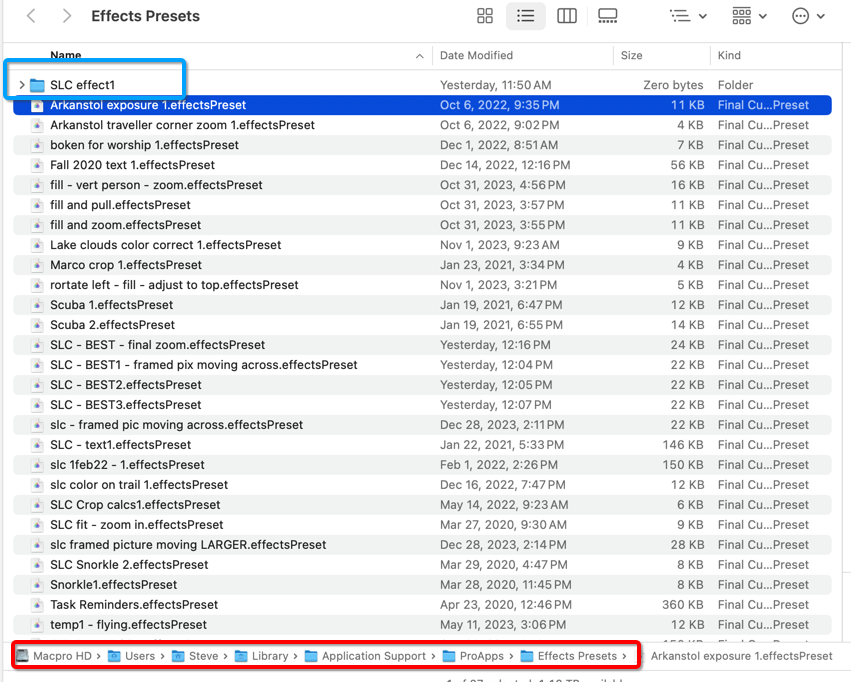This screenshot has height=682, width=851.
Task: Select the Scuba 1.effectsPreset row
Action: (200, 305)
